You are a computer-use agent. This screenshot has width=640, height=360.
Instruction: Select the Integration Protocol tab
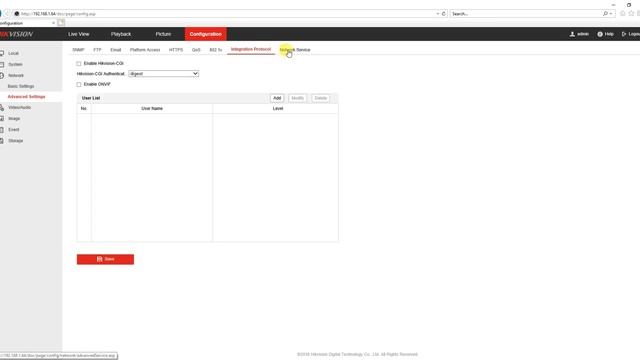click(251, 49)
